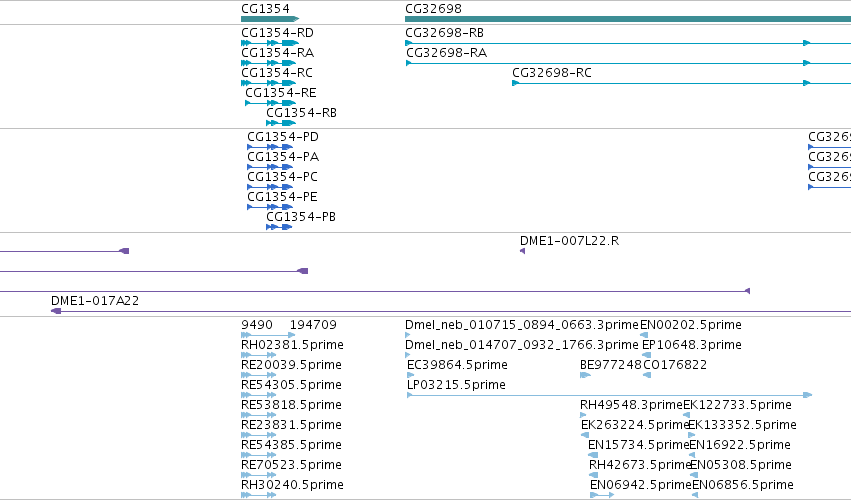
Task: Click the EN06942.5prime EST arrow glyph
Action: pyautogui.click(x=602, y=495)
